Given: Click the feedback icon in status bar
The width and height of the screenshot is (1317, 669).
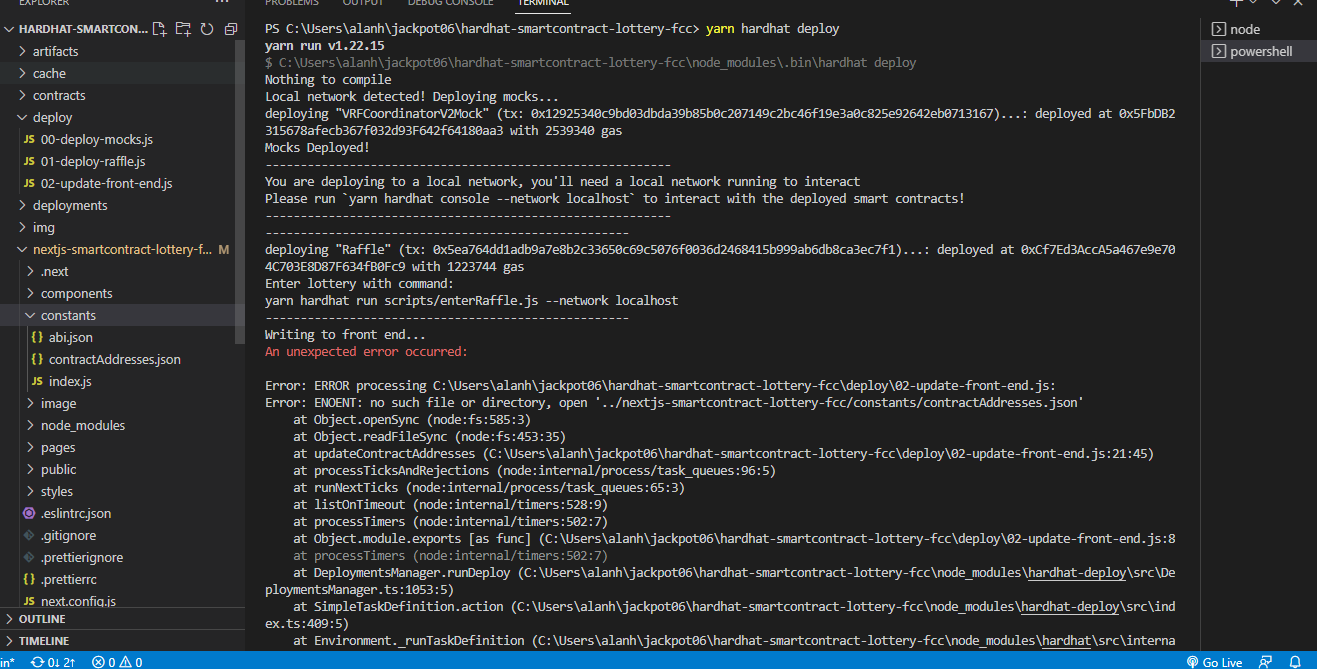Looking at the screenshot, I should click(x=1266, y=662).
